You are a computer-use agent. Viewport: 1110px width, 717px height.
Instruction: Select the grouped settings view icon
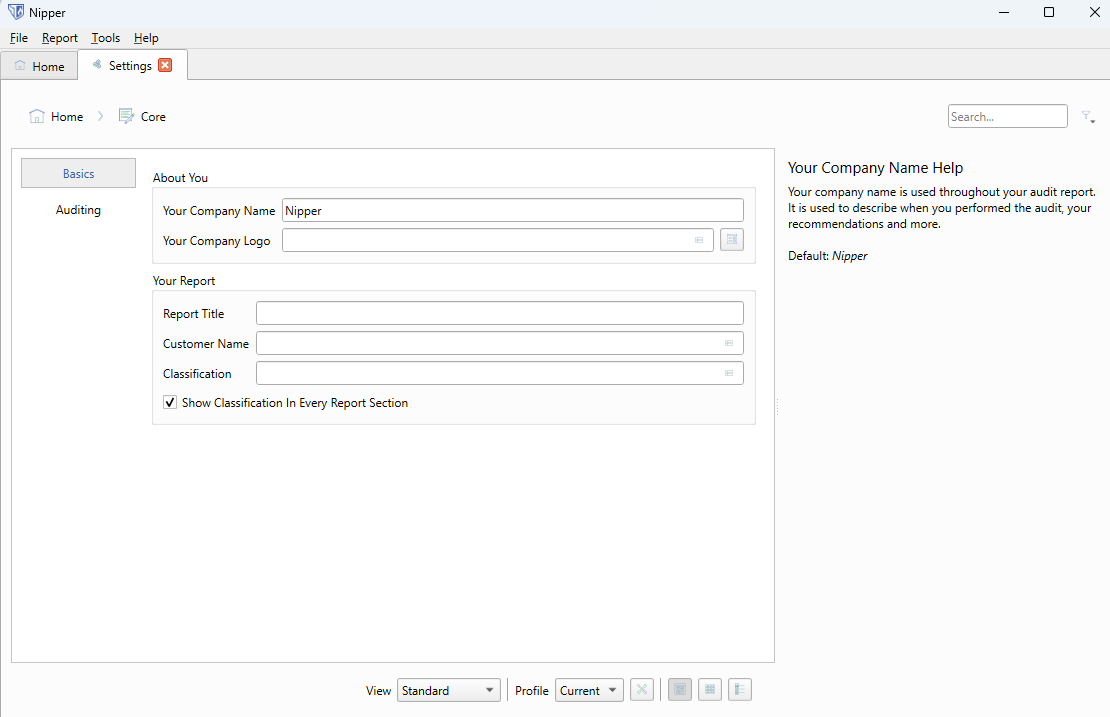coord(679,689)
